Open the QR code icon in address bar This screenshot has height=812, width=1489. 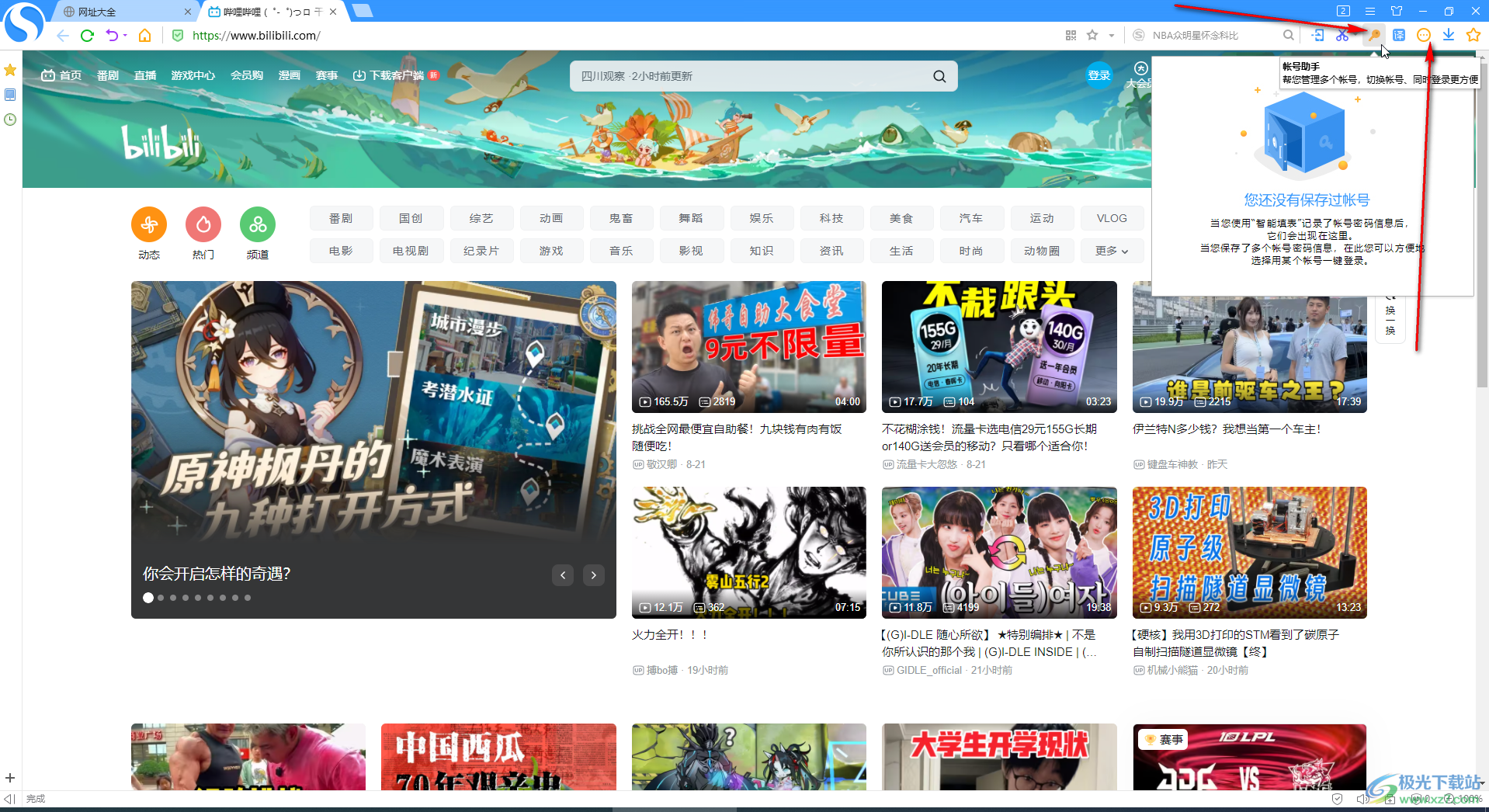point(1071,35)
